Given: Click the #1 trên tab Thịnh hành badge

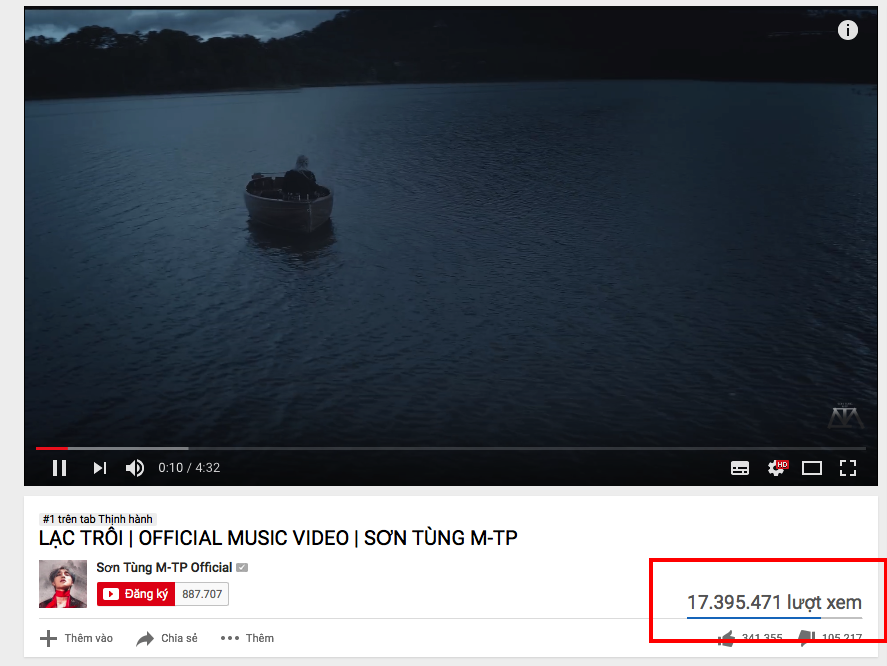Looking at the screenshot, I should click(98, 519).
